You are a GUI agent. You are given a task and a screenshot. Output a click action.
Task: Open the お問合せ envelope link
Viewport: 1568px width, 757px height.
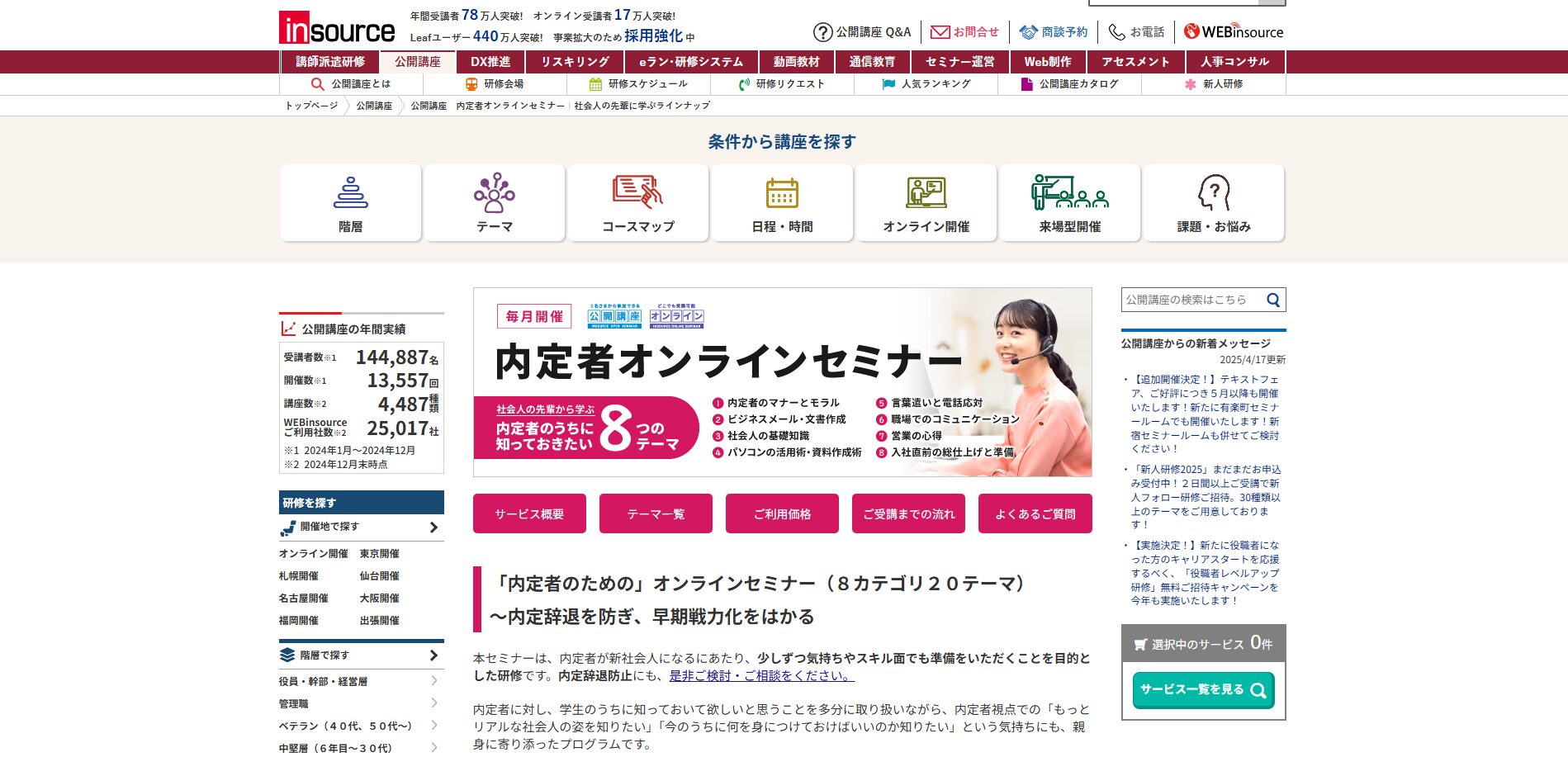(x=964, y=32)
